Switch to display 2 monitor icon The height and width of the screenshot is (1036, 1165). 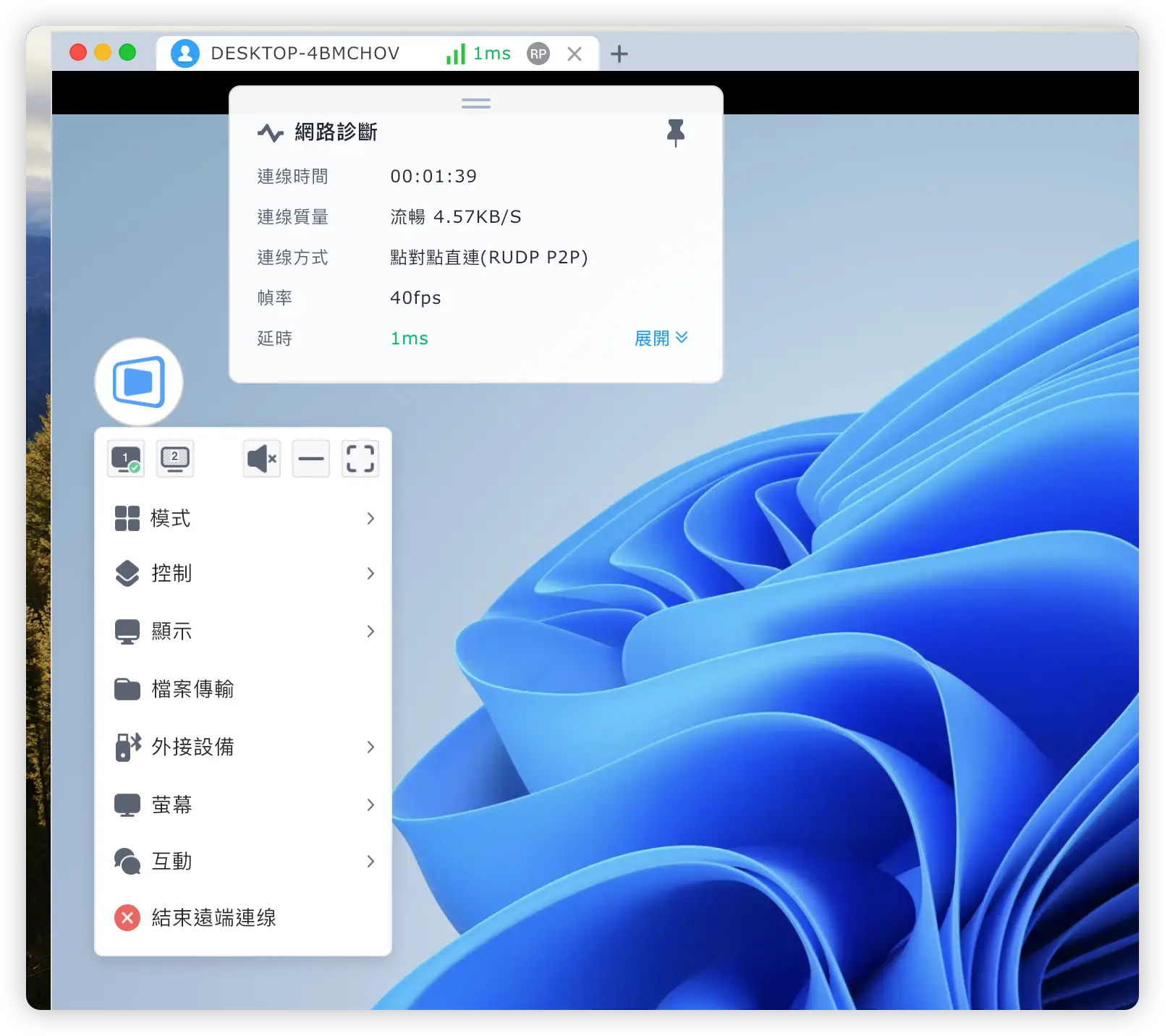(x=174, y=459)
